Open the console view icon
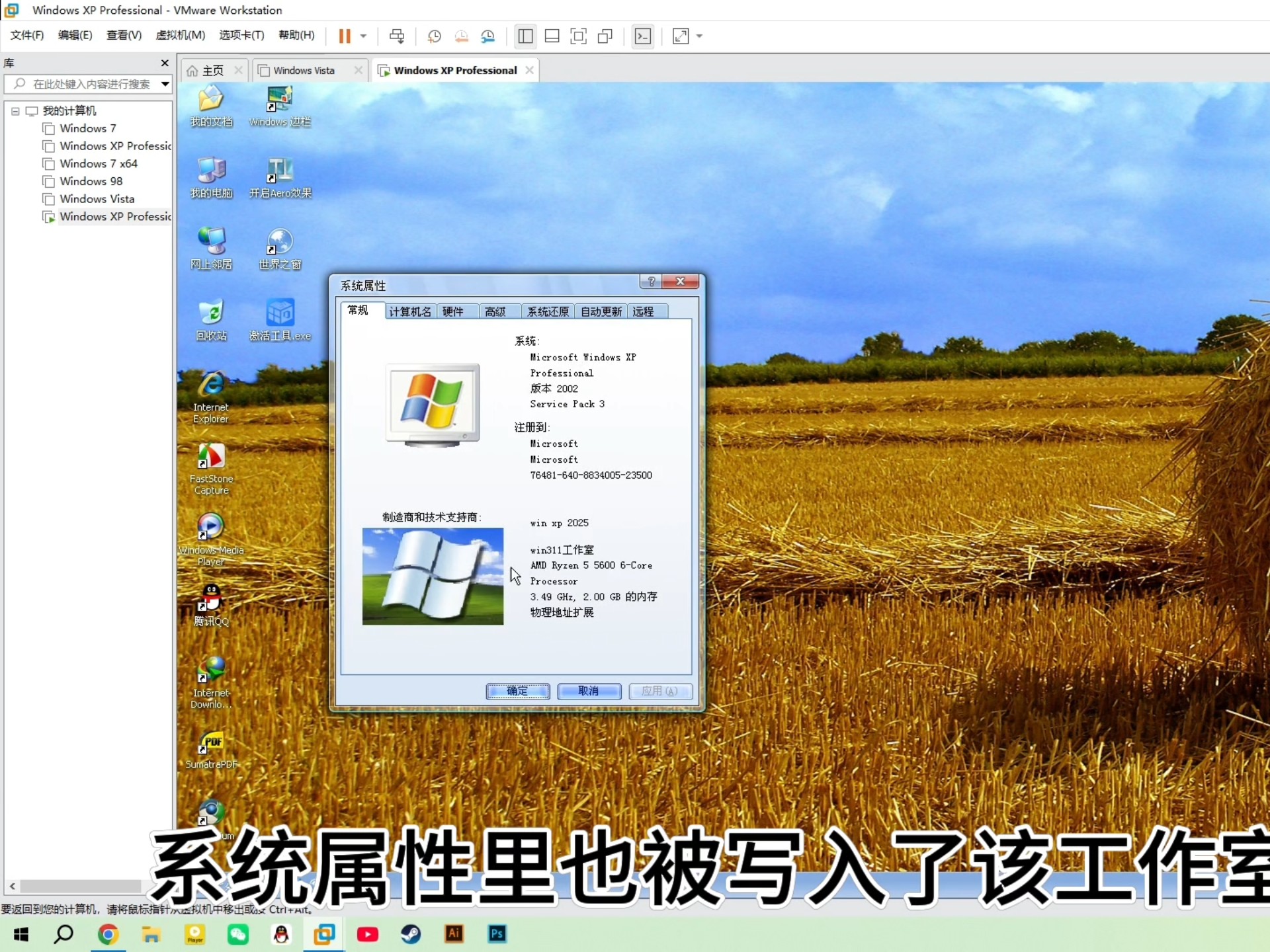 click(642, 36)
